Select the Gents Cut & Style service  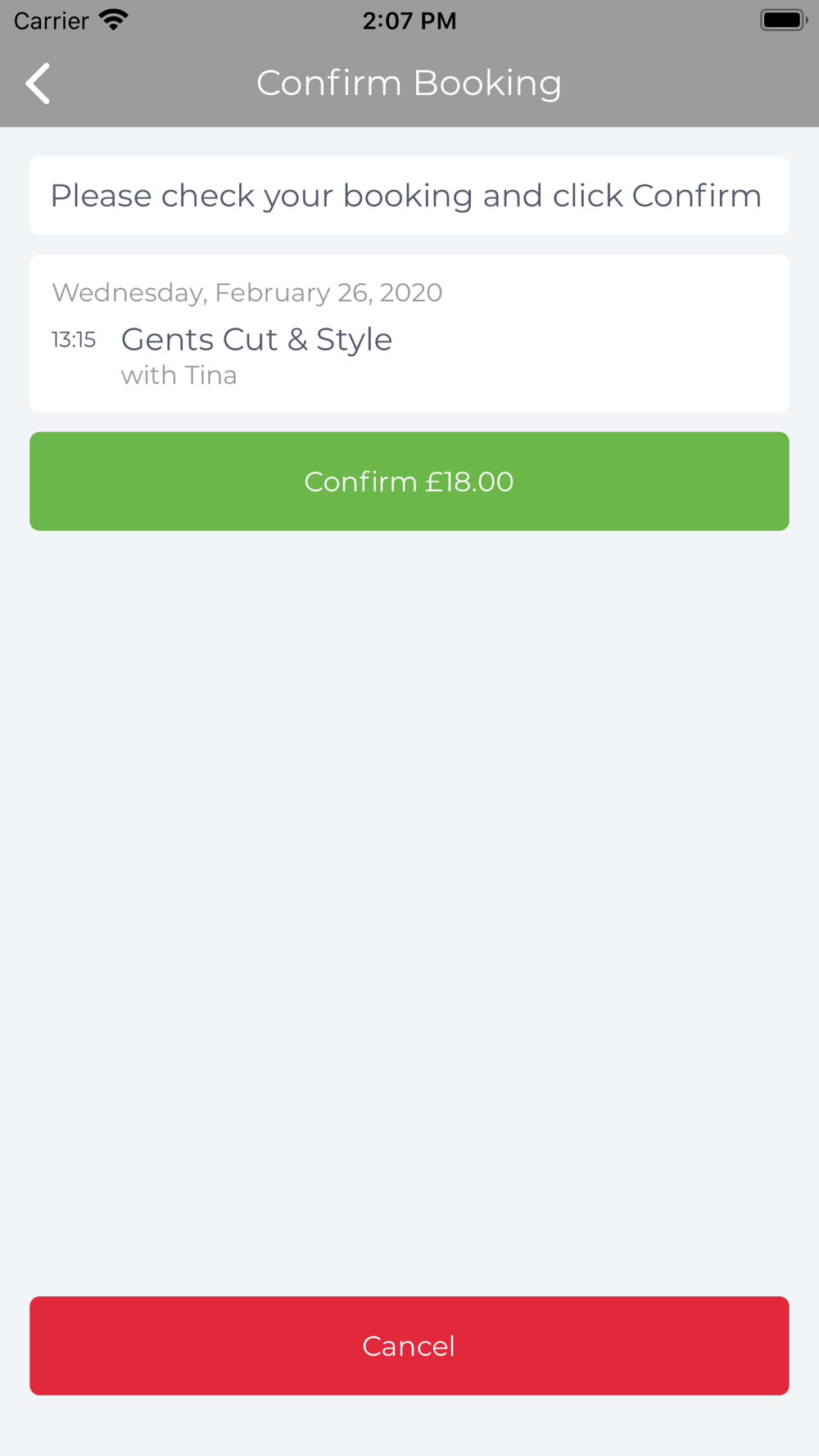pos(256,339)
